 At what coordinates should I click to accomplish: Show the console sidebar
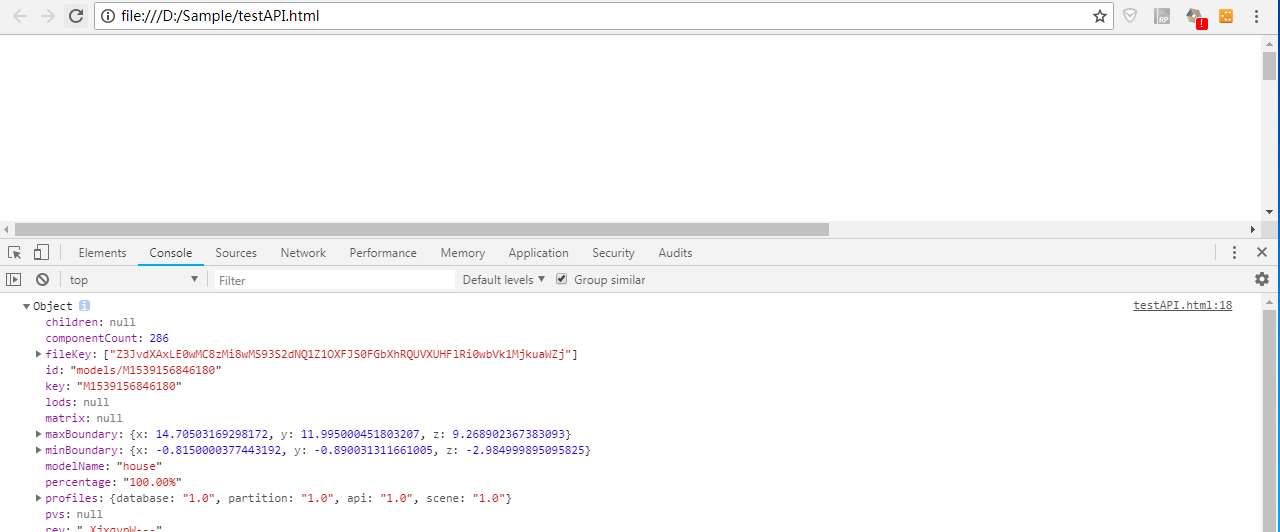[14, 280]
